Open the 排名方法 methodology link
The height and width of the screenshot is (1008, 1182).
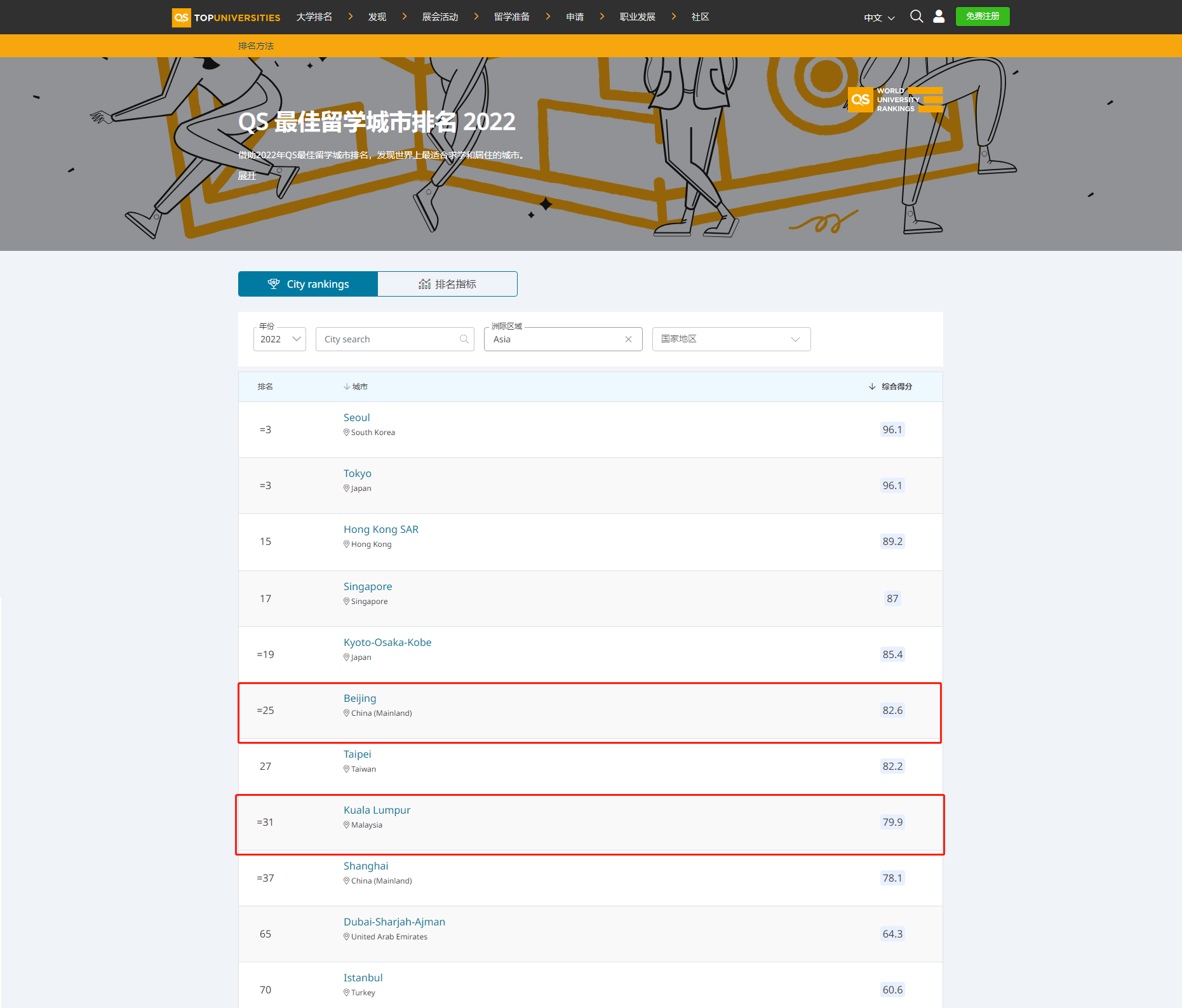tap(256, 46)
